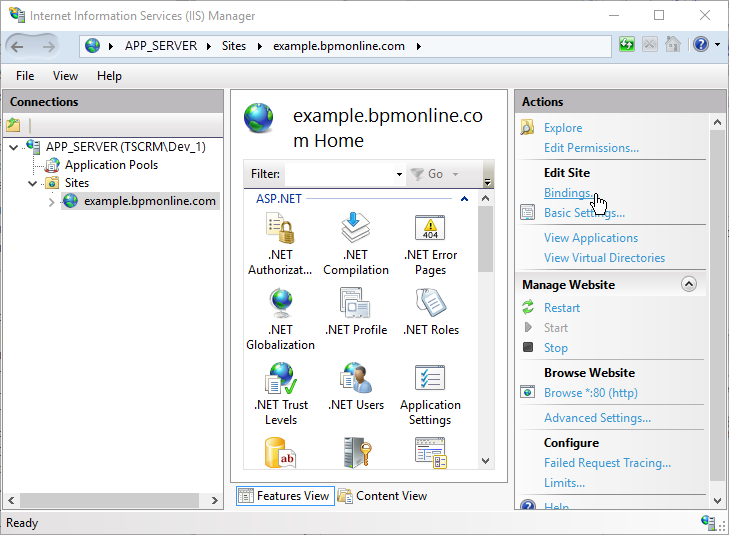Screen dimensions: 729x535
Task: Open the View menu
Action: point(65,76)
